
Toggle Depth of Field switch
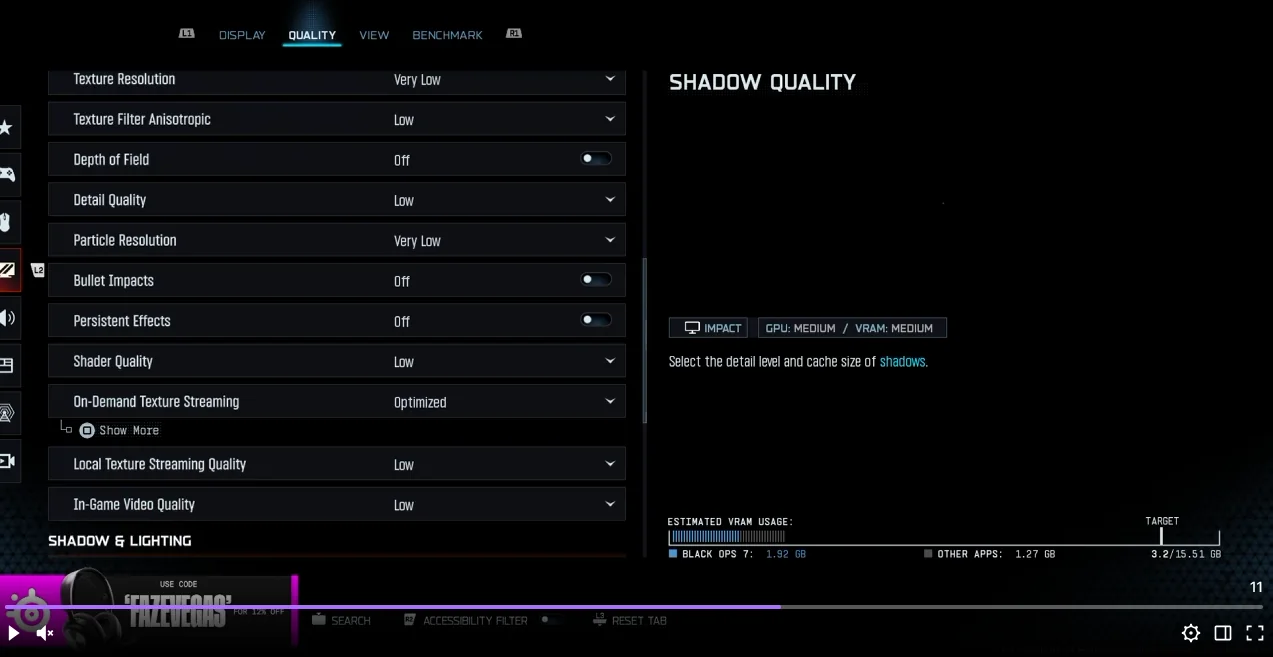coord(597,159)
